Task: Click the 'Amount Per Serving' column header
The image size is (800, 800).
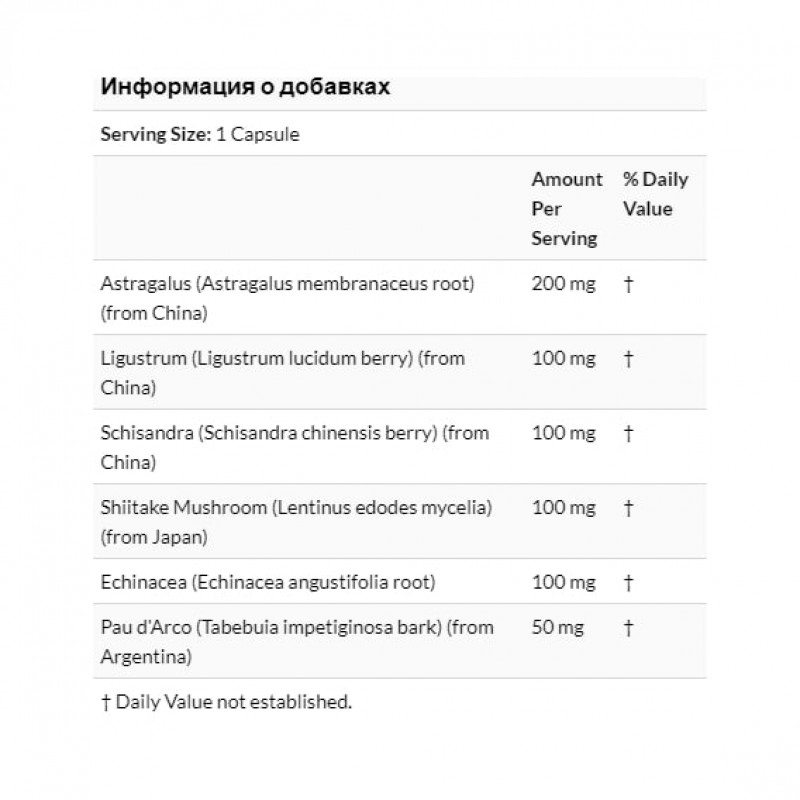Action: [x=566, y=209]
